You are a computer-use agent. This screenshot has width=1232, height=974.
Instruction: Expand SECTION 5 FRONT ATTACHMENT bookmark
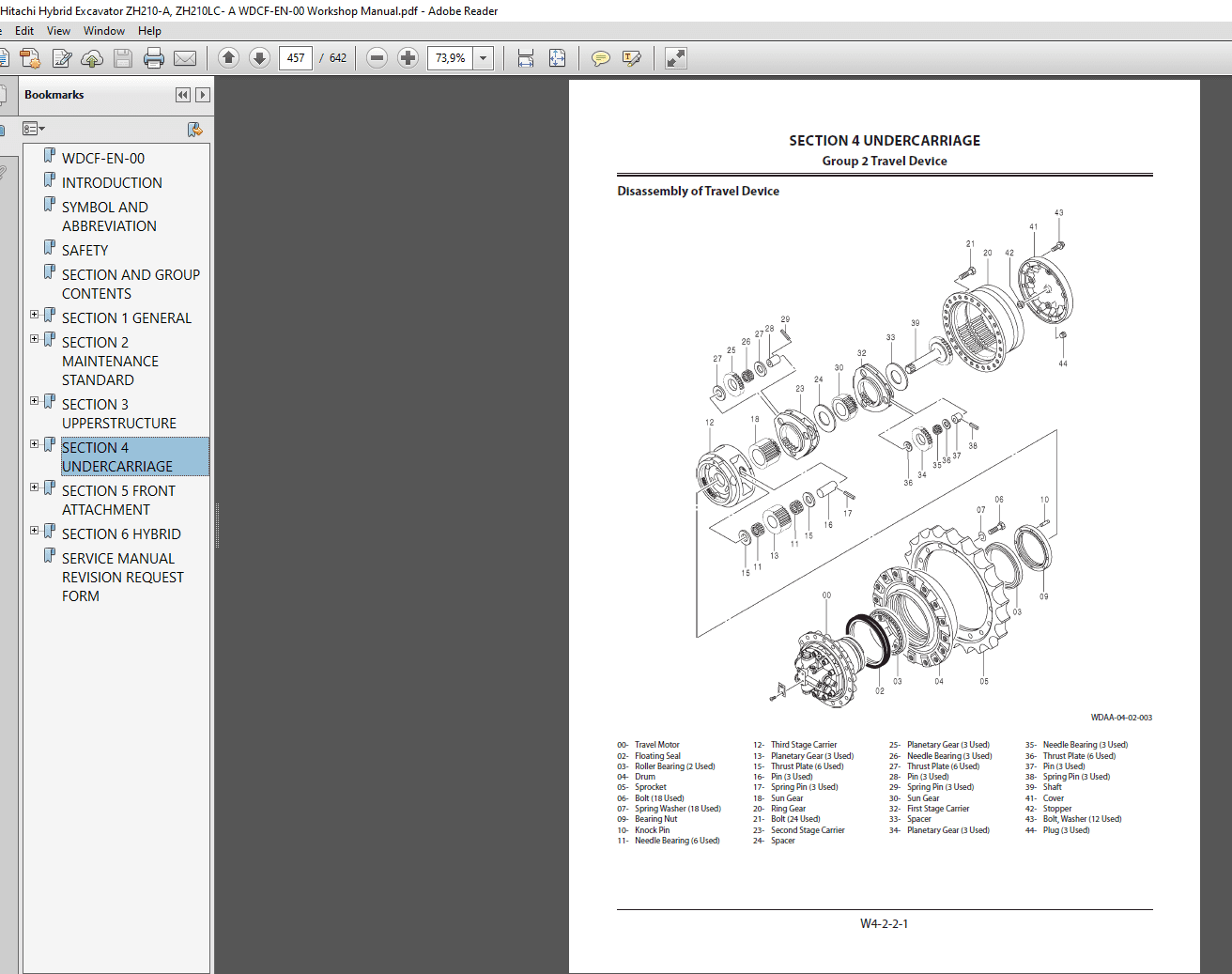[x=35, y=487]
